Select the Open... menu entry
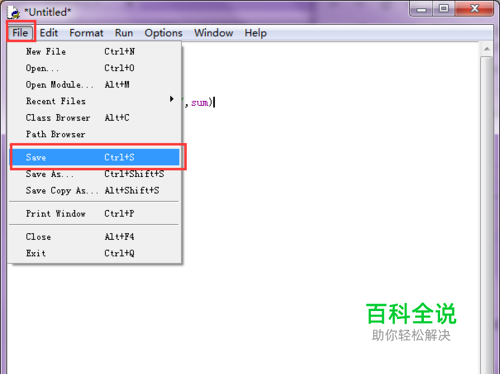This screenshot has height=374, width=500. 95,68
